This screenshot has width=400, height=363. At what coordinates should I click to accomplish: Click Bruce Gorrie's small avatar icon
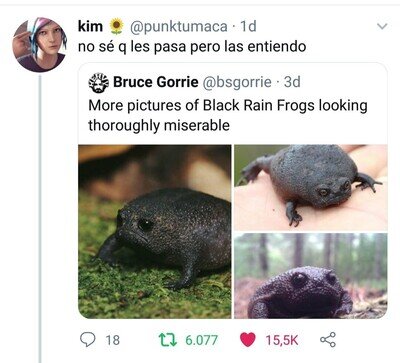click(x=99, y=82)
